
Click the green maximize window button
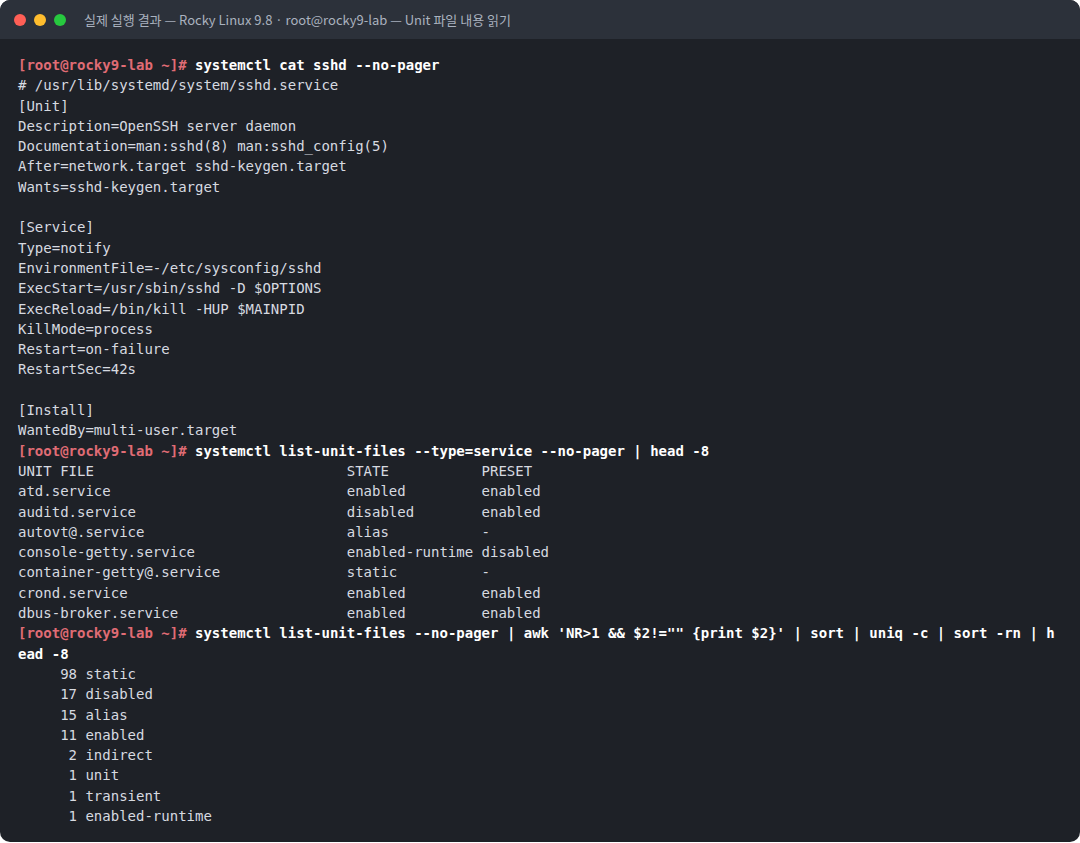60,20
